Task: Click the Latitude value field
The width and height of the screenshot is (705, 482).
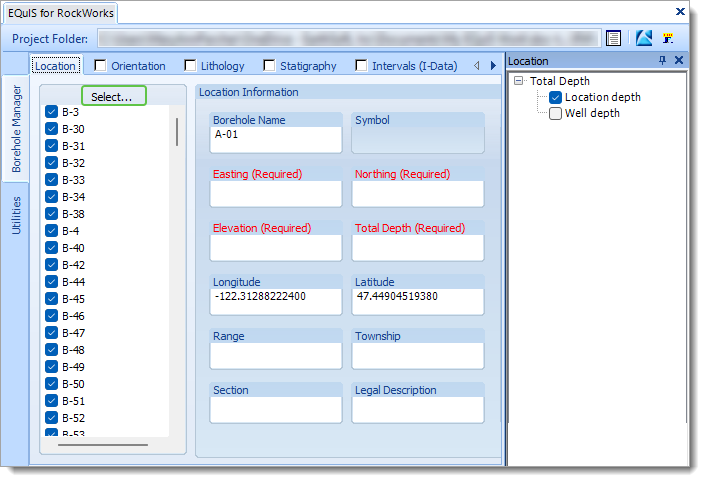Action: (418, 301)
